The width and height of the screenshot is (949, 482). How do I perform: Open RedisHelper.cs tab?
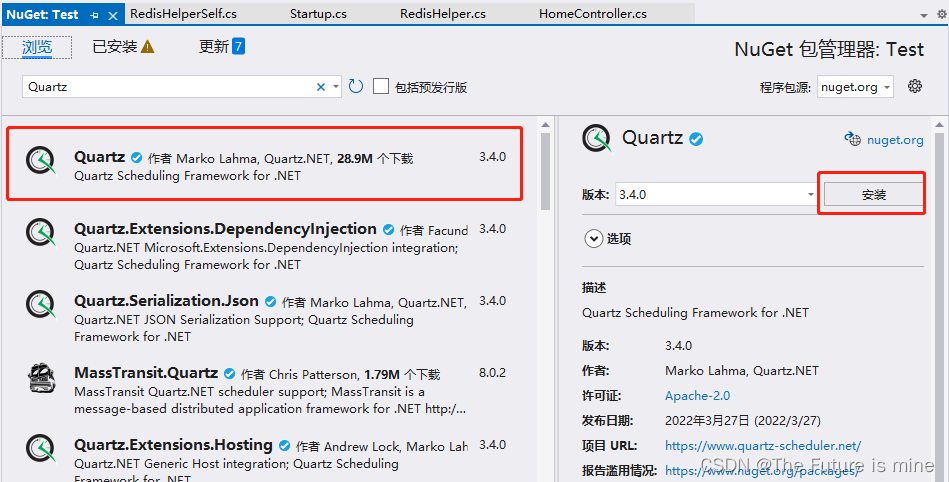click(x=443, y=13)
